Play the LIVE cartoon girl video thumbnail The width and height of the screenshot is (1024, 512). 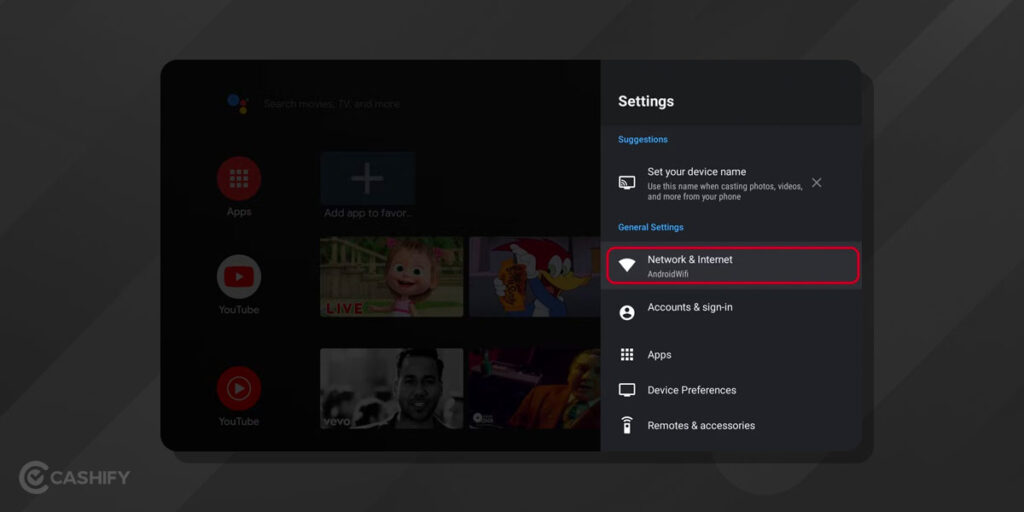pyautogui.click(x=391, y=277)
